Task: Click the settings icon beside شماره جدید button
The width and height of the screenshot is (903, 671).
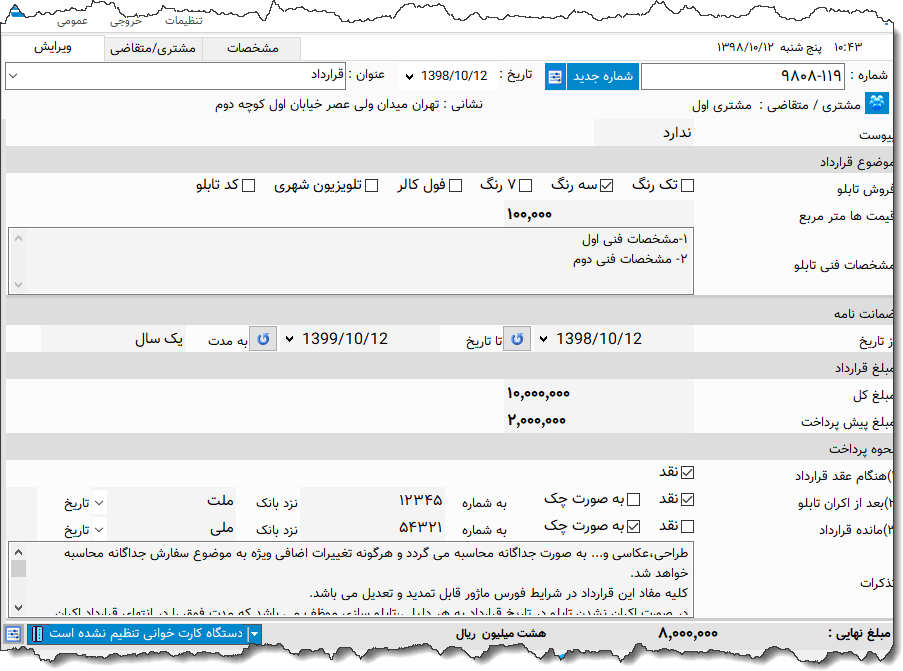Action: [555, 76]
